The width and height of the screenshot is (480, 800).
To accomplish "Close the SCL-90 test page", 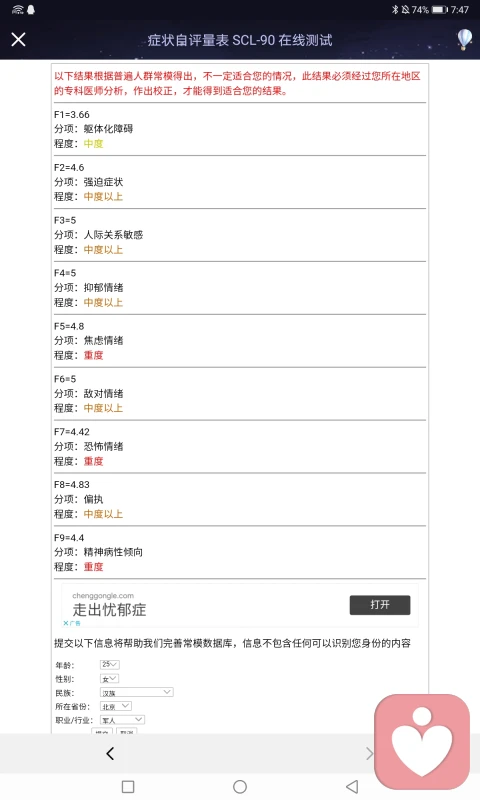I will point(18,39).
